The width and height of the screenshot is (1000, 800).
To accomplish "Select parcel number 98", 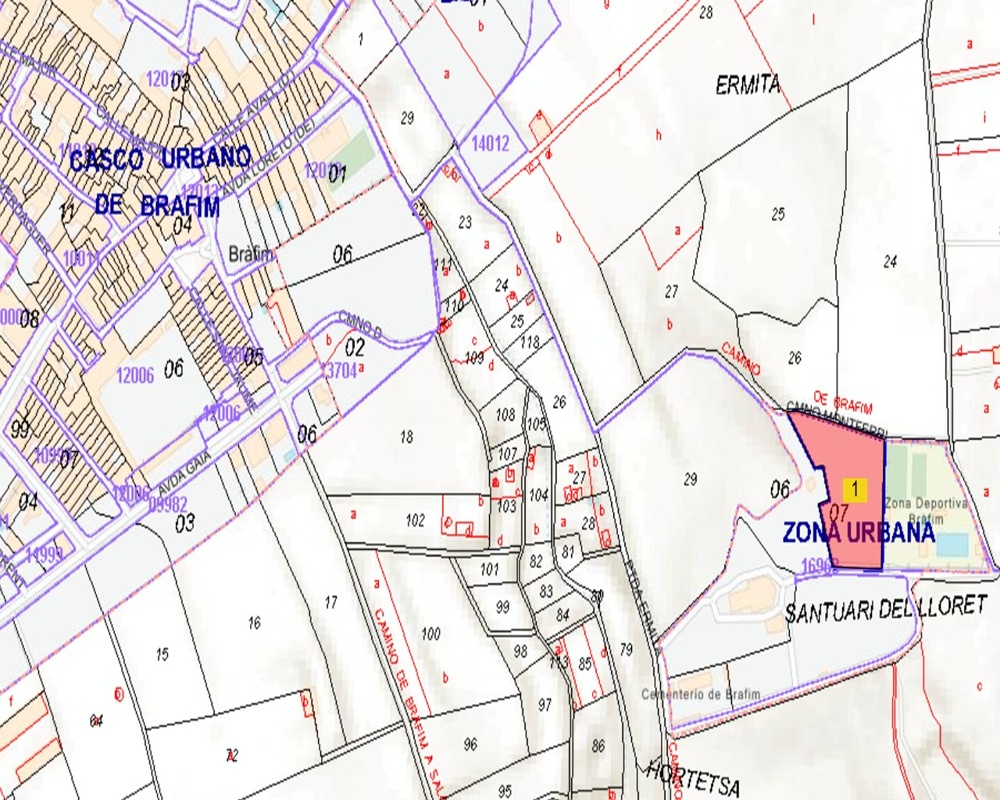I will [520, 651].
